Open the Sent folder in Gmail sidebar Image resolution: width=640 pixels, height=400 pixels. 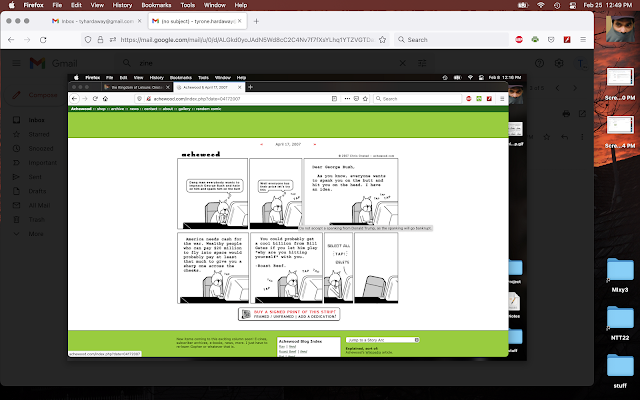point(36,177)
